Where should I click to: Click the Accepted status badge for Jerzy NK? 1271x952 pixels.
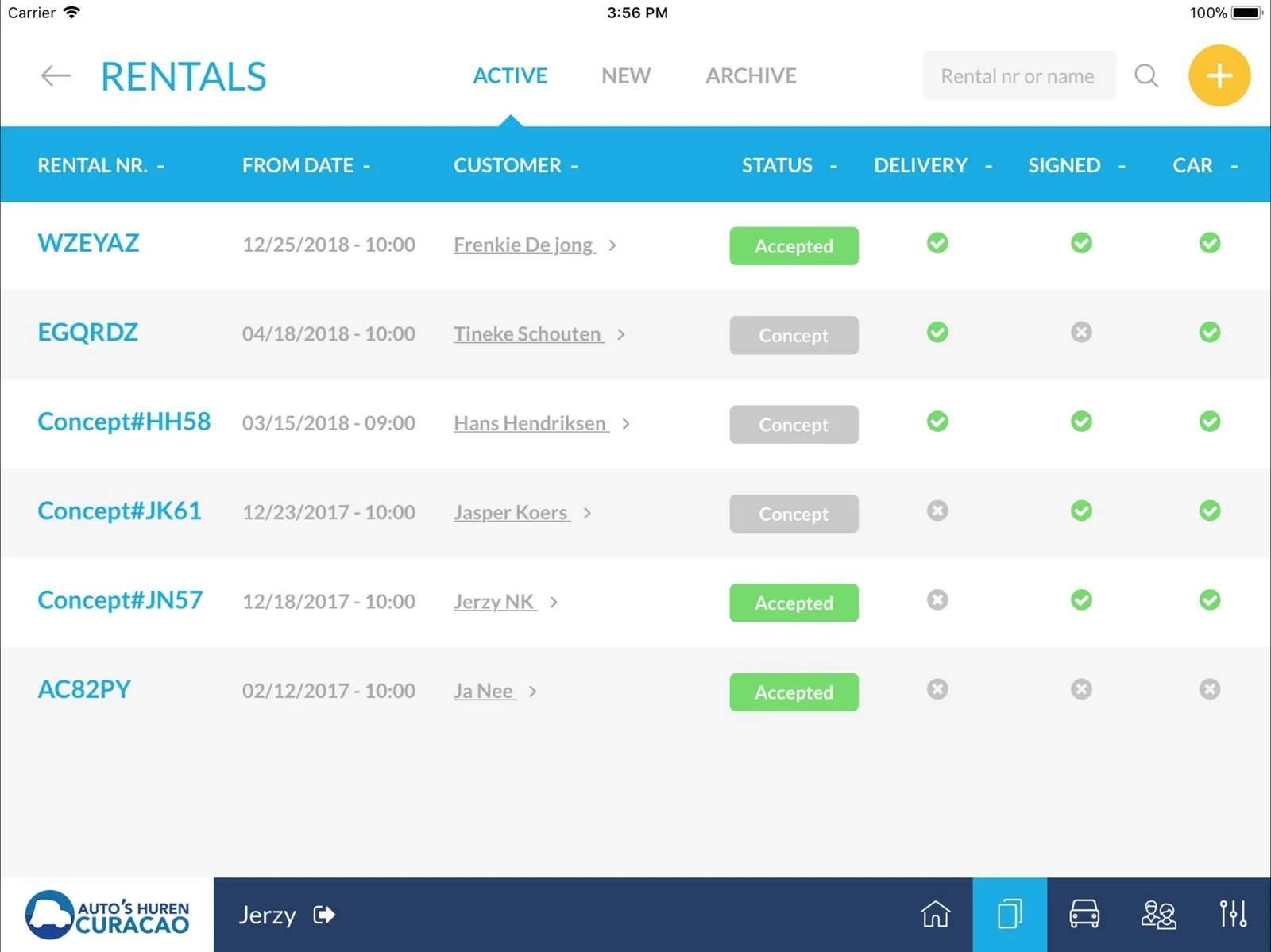point(793,603)
